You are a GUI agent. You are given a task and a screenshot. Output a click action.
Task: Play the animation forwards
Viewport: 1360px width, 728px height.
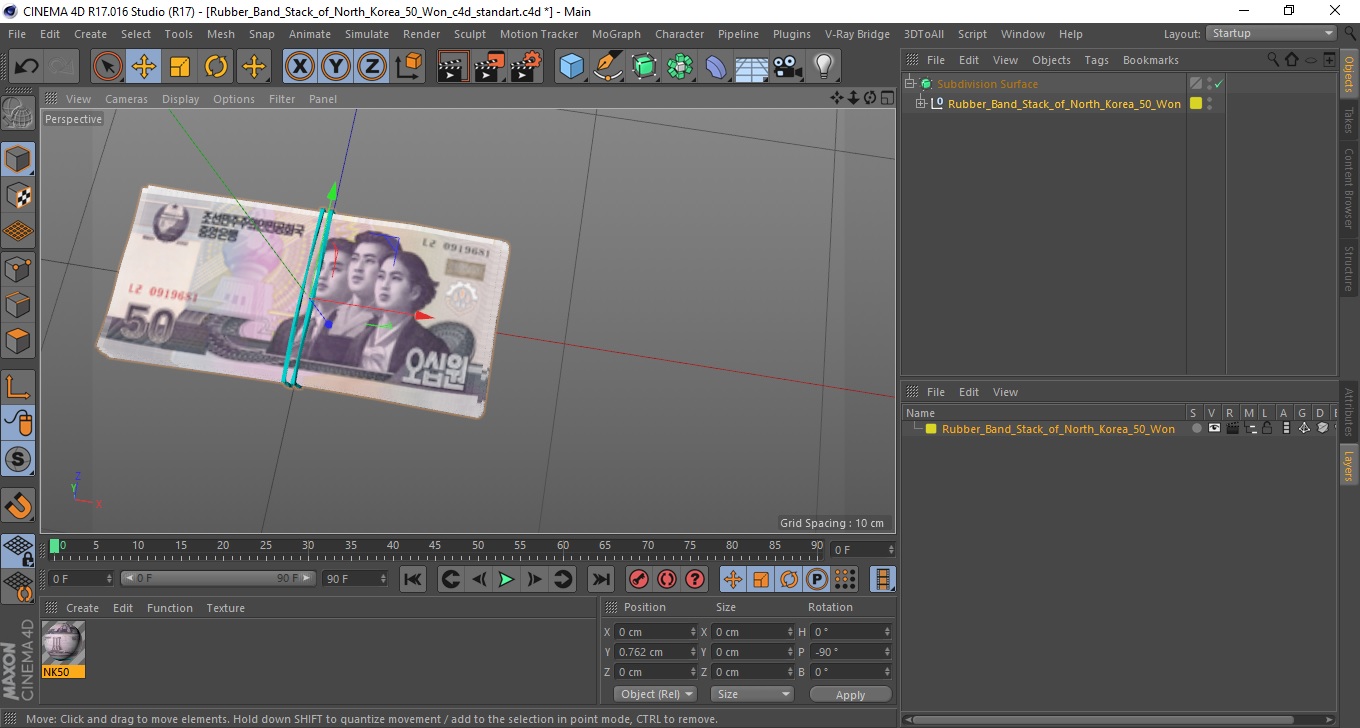tap(507, 579)
